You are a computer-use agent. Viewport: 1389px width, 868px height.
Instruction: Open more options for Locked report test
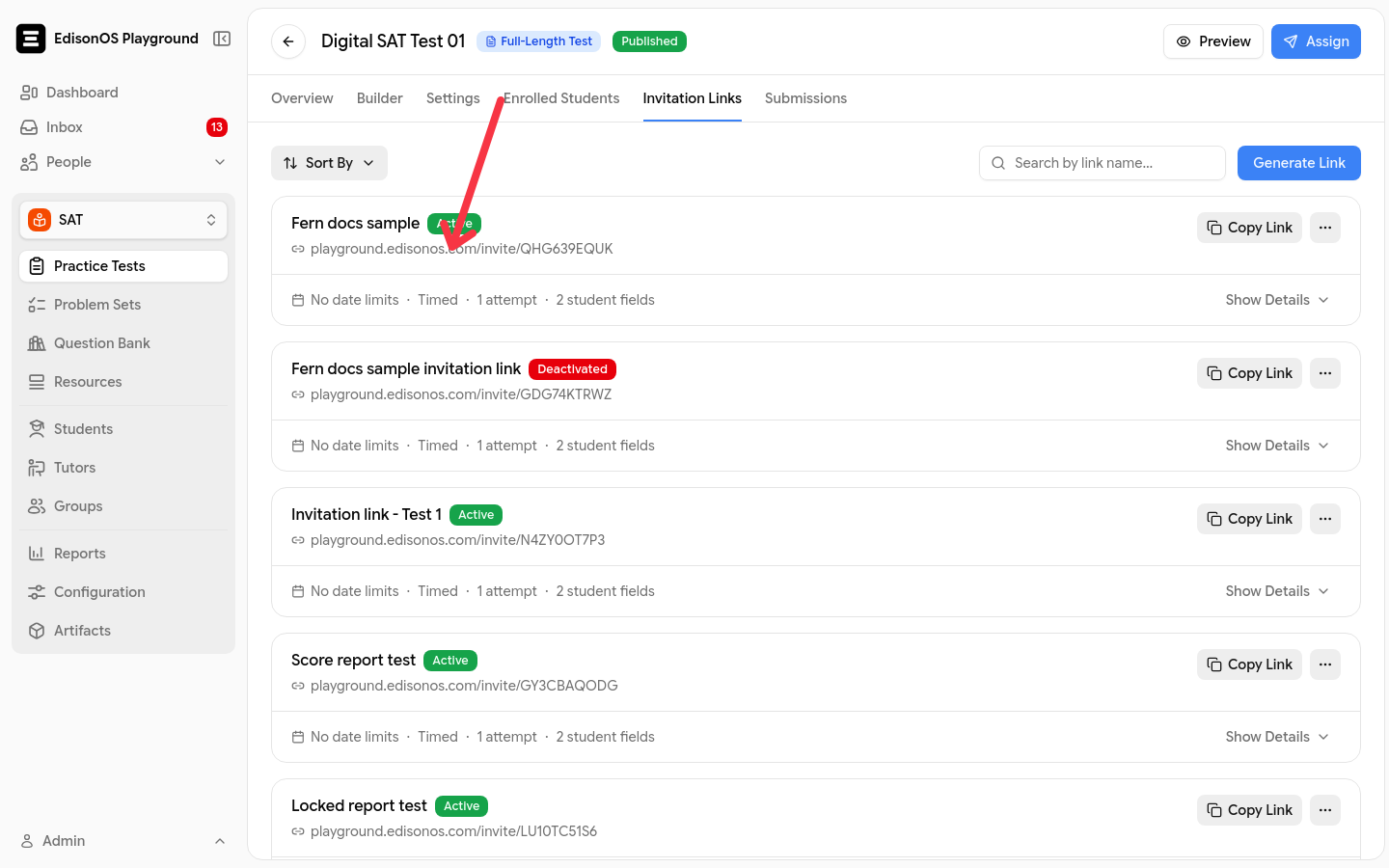click(1325, 810)
